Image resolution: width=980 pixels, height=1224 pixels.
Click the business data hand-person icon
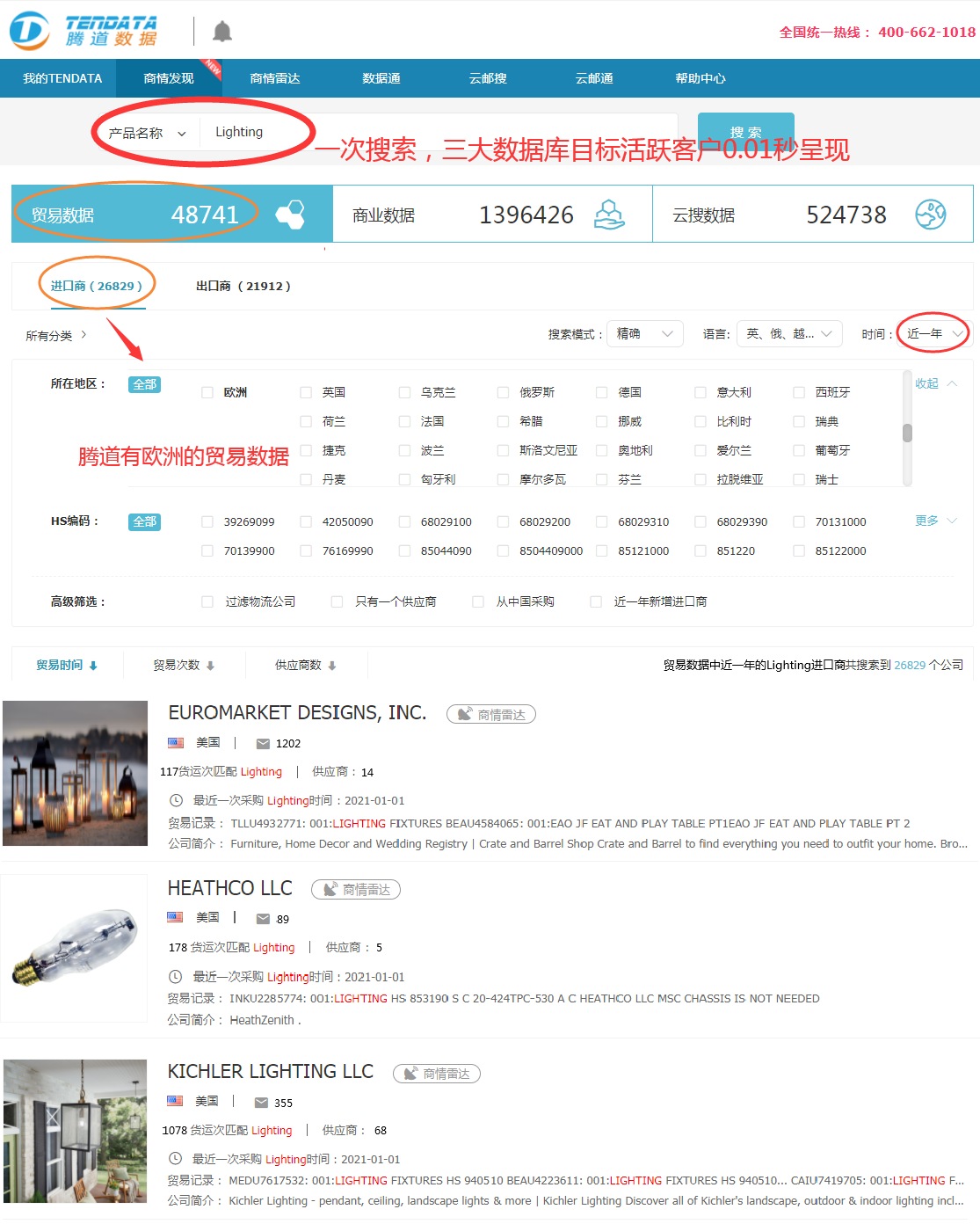click(x=609, y=215)
